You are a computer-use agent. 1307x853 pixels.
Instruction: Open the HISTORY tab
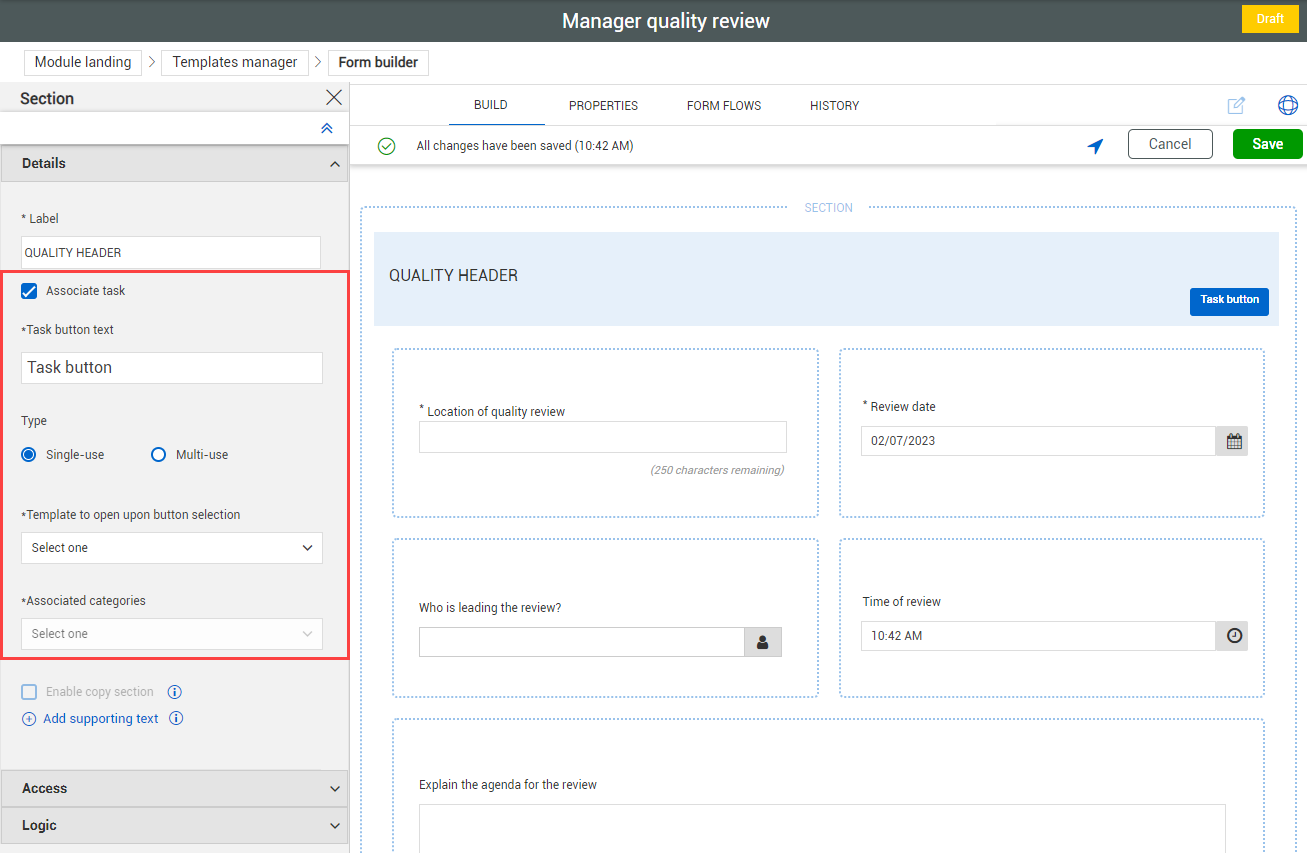pos(834,105)
